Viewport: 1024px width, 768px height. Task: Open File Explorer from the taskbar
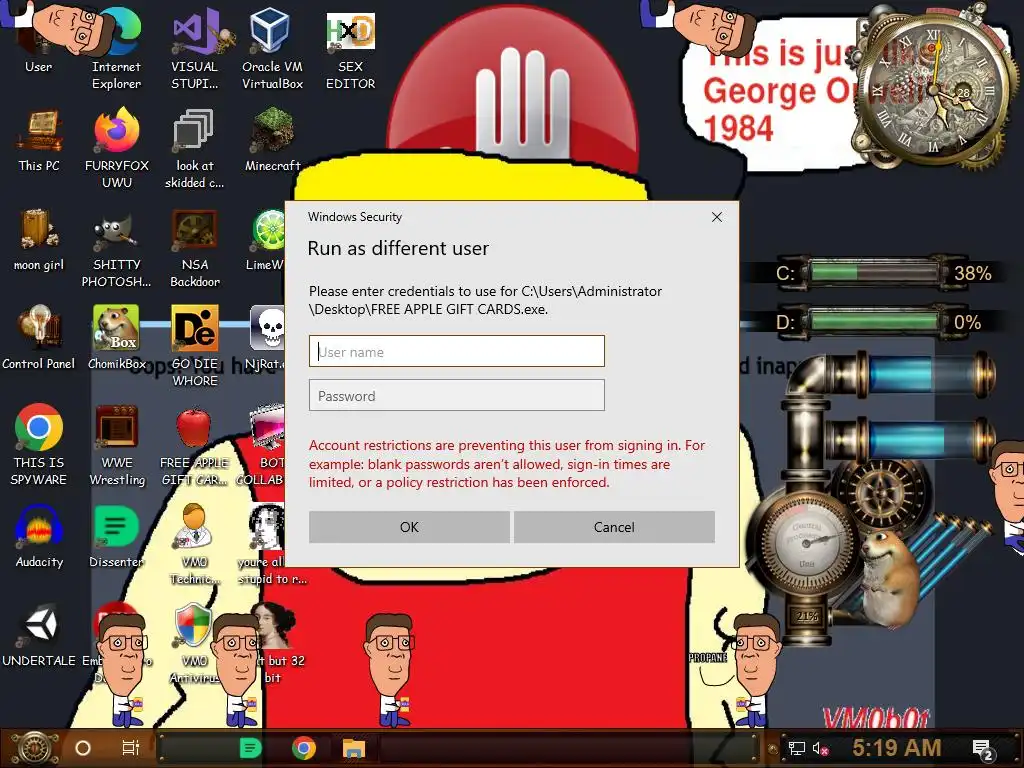pyautogui.click(x=353, y=748)
